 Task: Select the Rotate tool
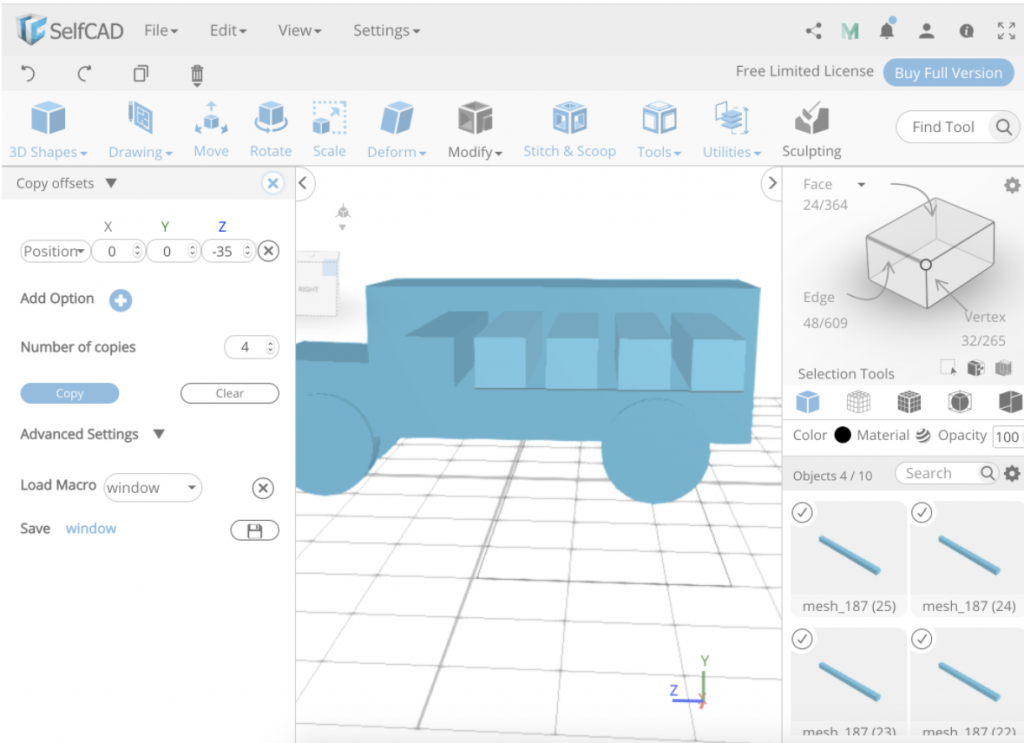(270, 127)
